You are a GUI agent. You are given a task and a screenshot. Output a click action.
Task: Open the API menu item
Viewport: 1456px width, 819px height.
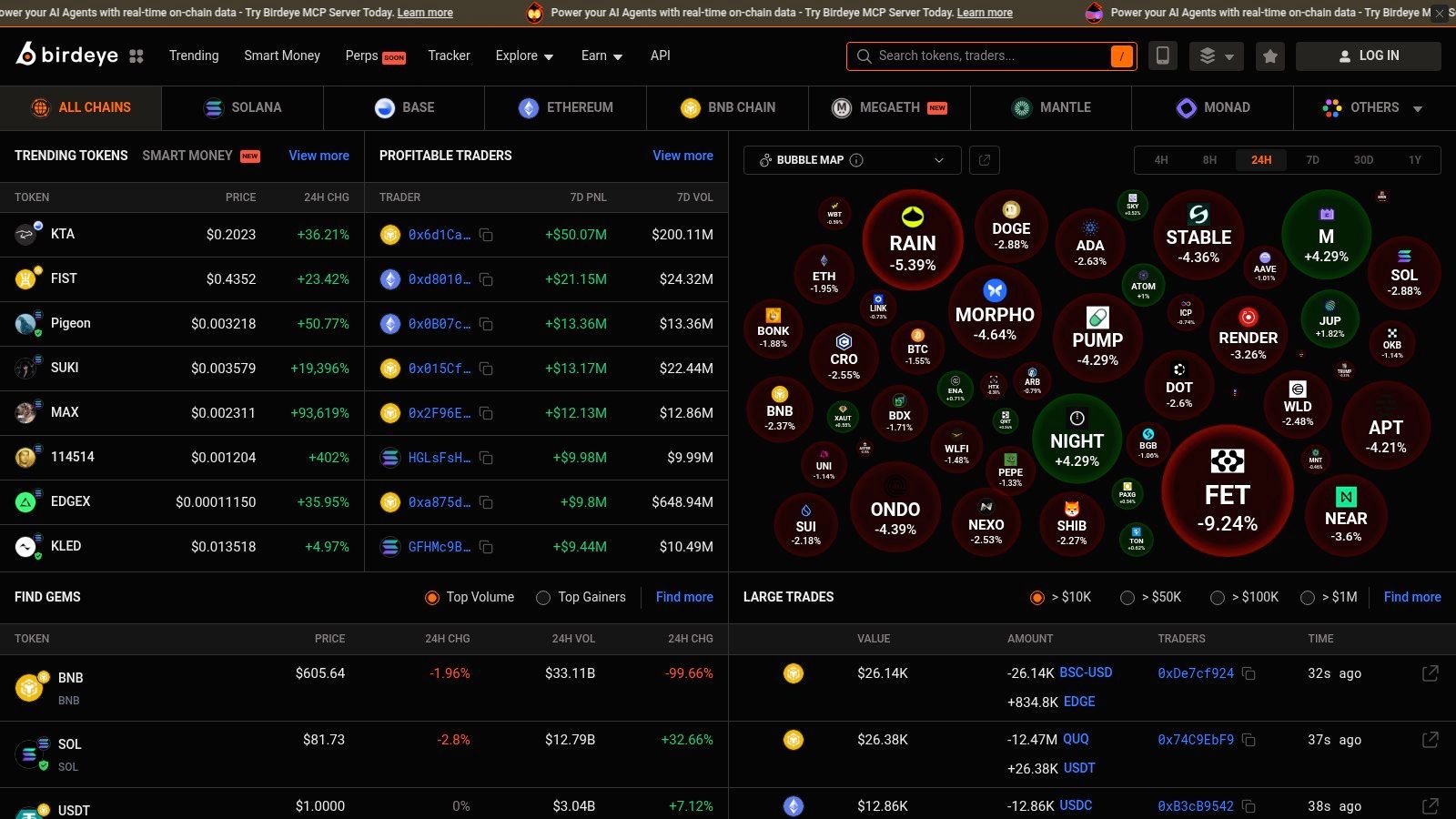661,56
